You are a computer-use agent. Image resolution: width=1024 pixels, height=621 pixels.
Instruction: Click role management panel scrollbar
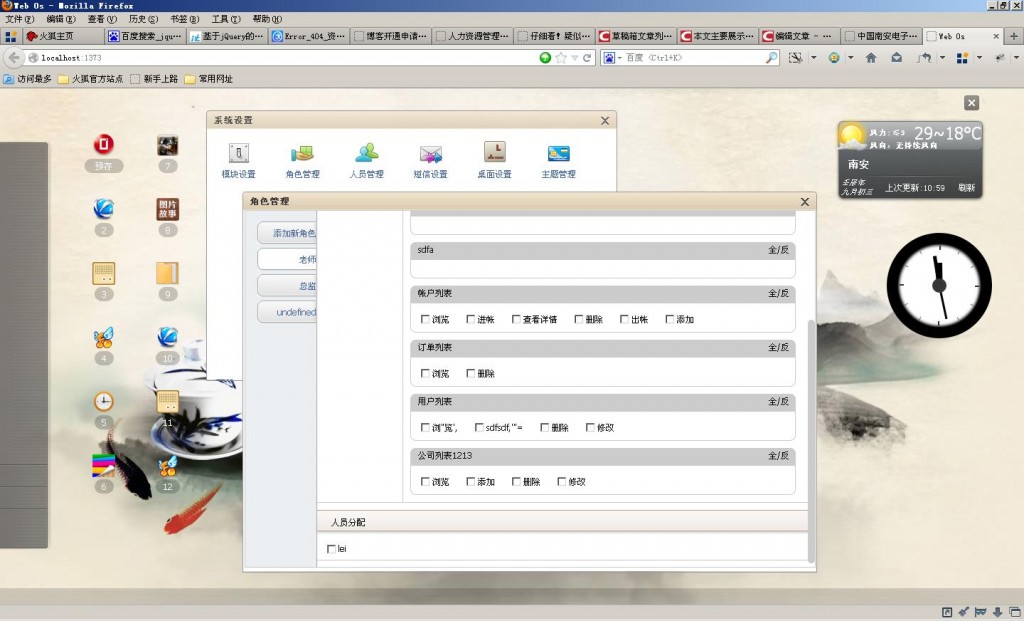pyautogui.click(x=811, y=441)
